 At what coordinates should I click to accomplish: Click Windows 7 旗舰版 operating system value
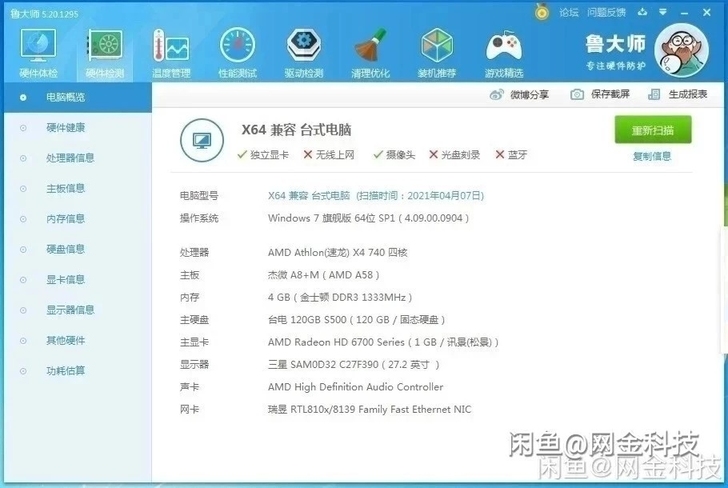point(368,218)
